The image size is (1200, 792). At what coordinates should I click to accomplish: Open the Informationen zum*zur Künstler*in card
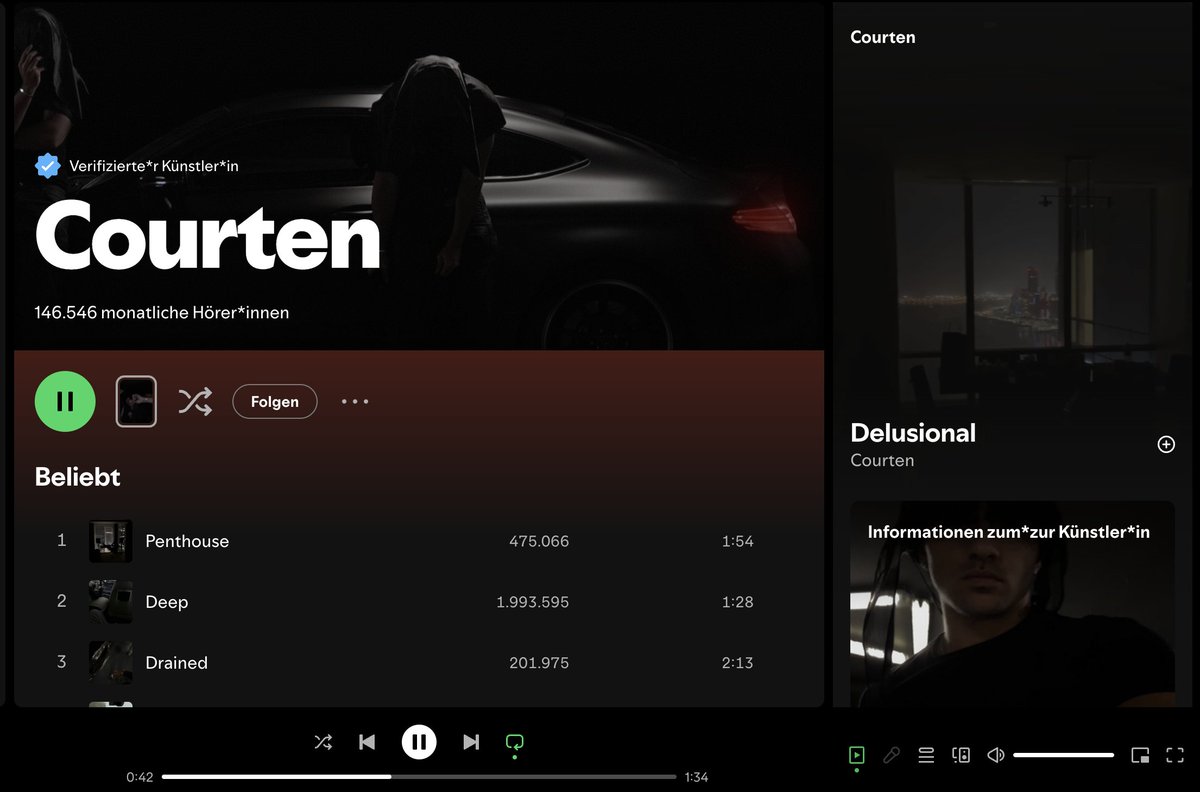click(x=1012, y=604)
